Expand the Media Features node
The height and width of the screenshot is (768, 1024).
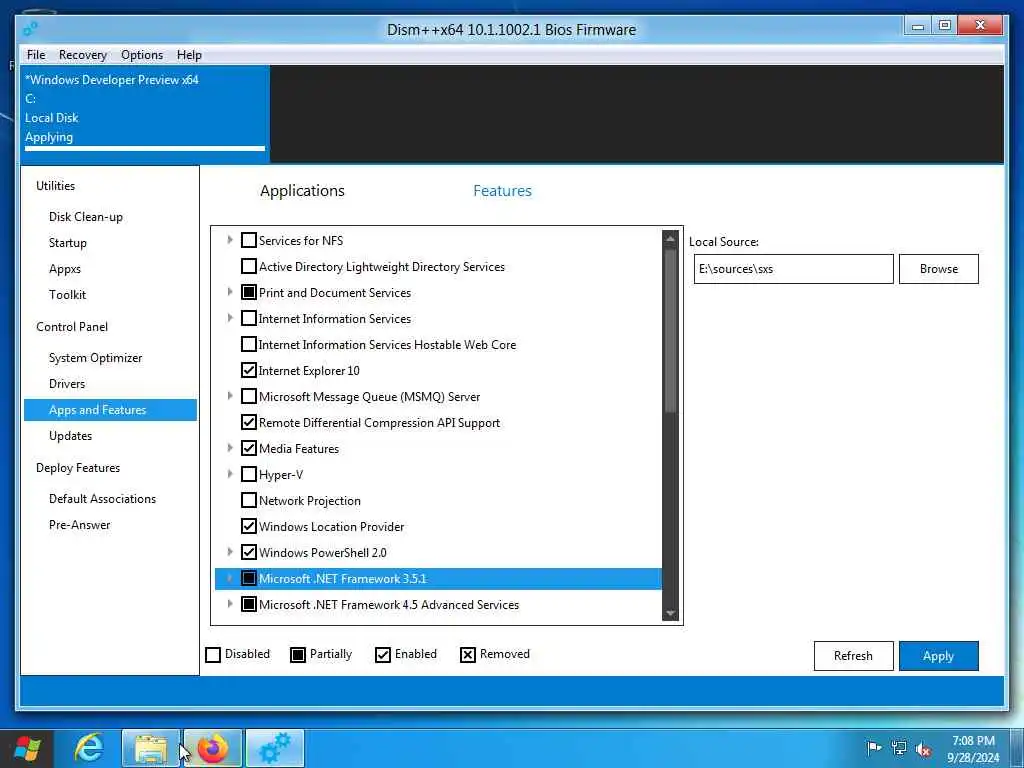point(229,448)
